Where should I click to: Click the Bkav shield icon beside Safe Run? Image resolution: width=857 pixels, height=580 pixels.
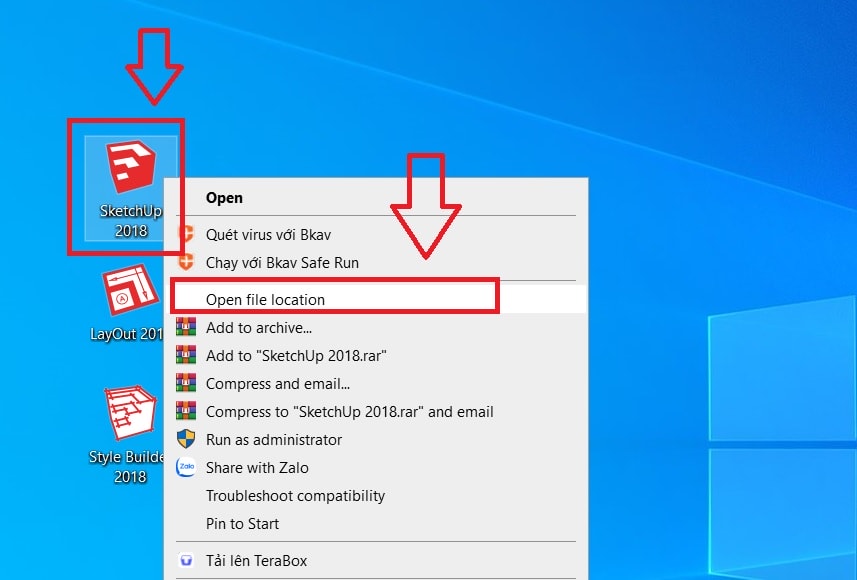pos(186,261)
